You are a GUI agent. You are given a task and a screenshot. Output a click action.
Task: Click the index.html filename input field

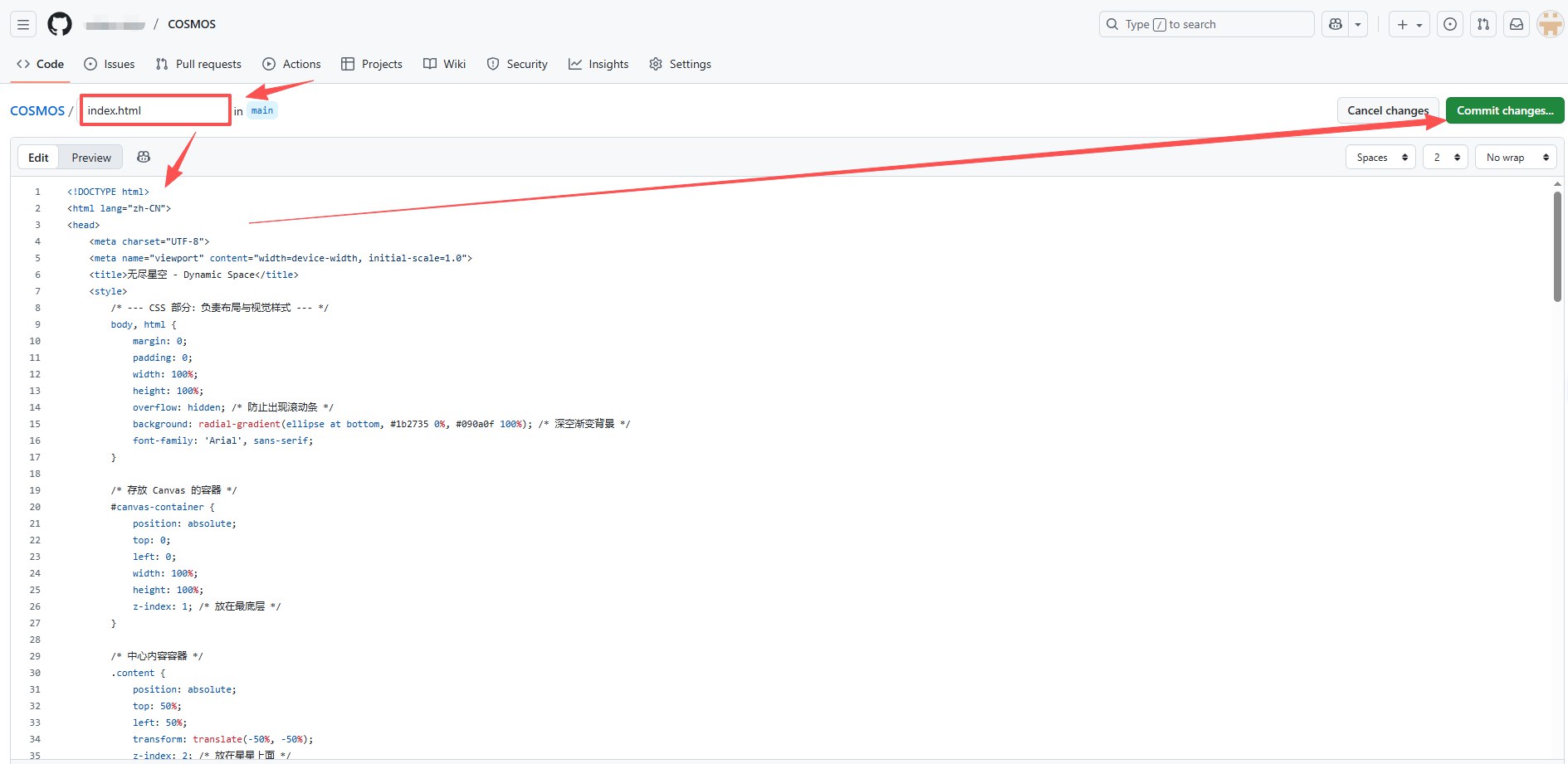pos(155,110)
